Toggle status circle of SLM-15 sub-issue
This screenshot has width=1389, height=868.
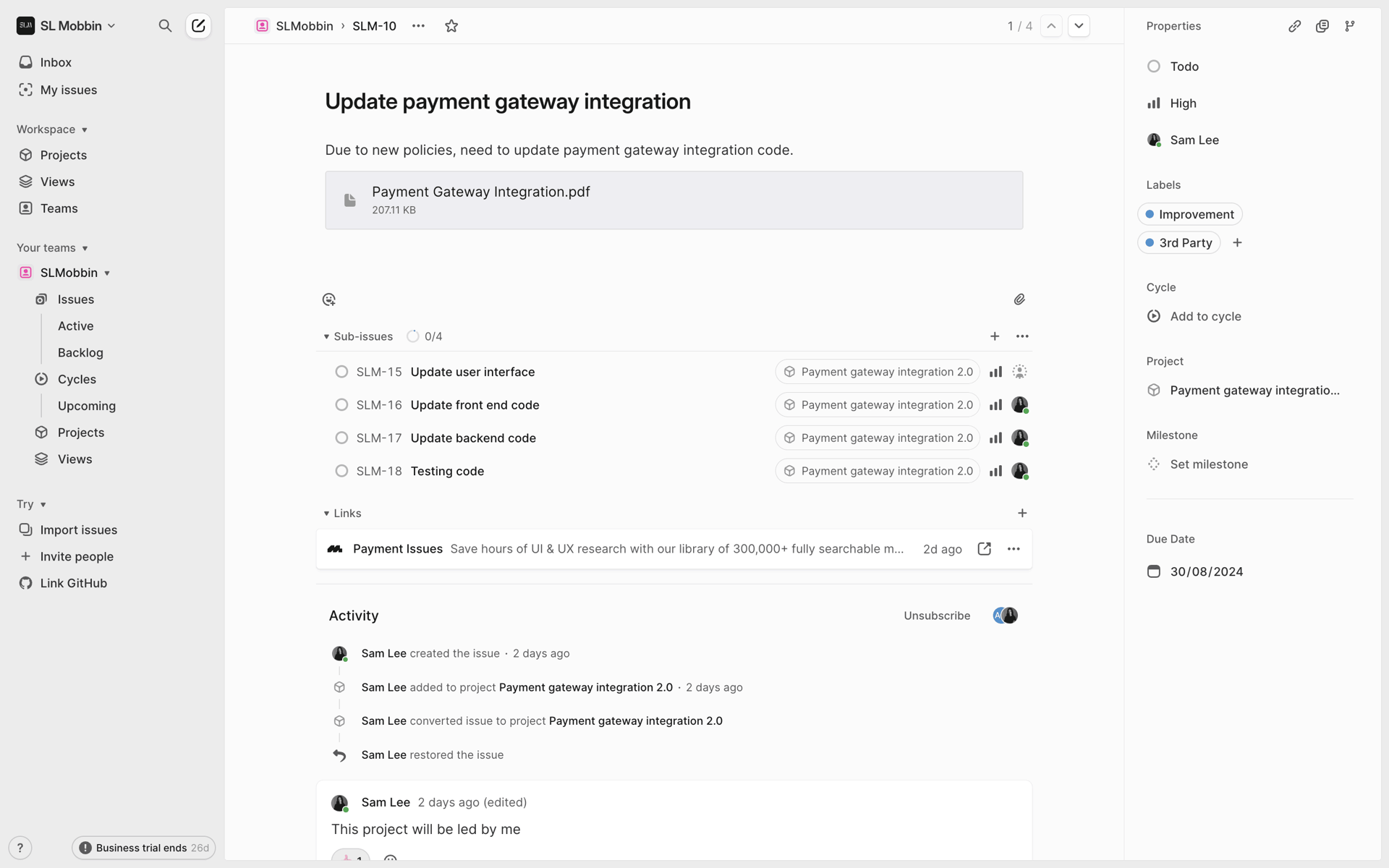[x=341, y=372]
